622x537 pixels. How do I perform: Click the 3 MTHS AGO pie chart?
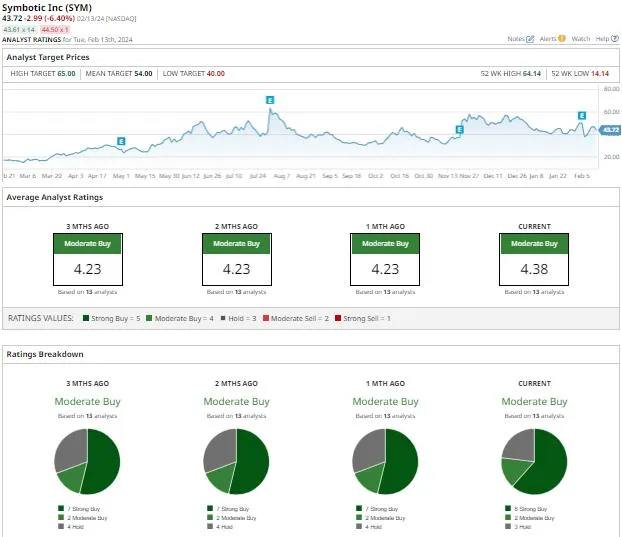point(87,461)
